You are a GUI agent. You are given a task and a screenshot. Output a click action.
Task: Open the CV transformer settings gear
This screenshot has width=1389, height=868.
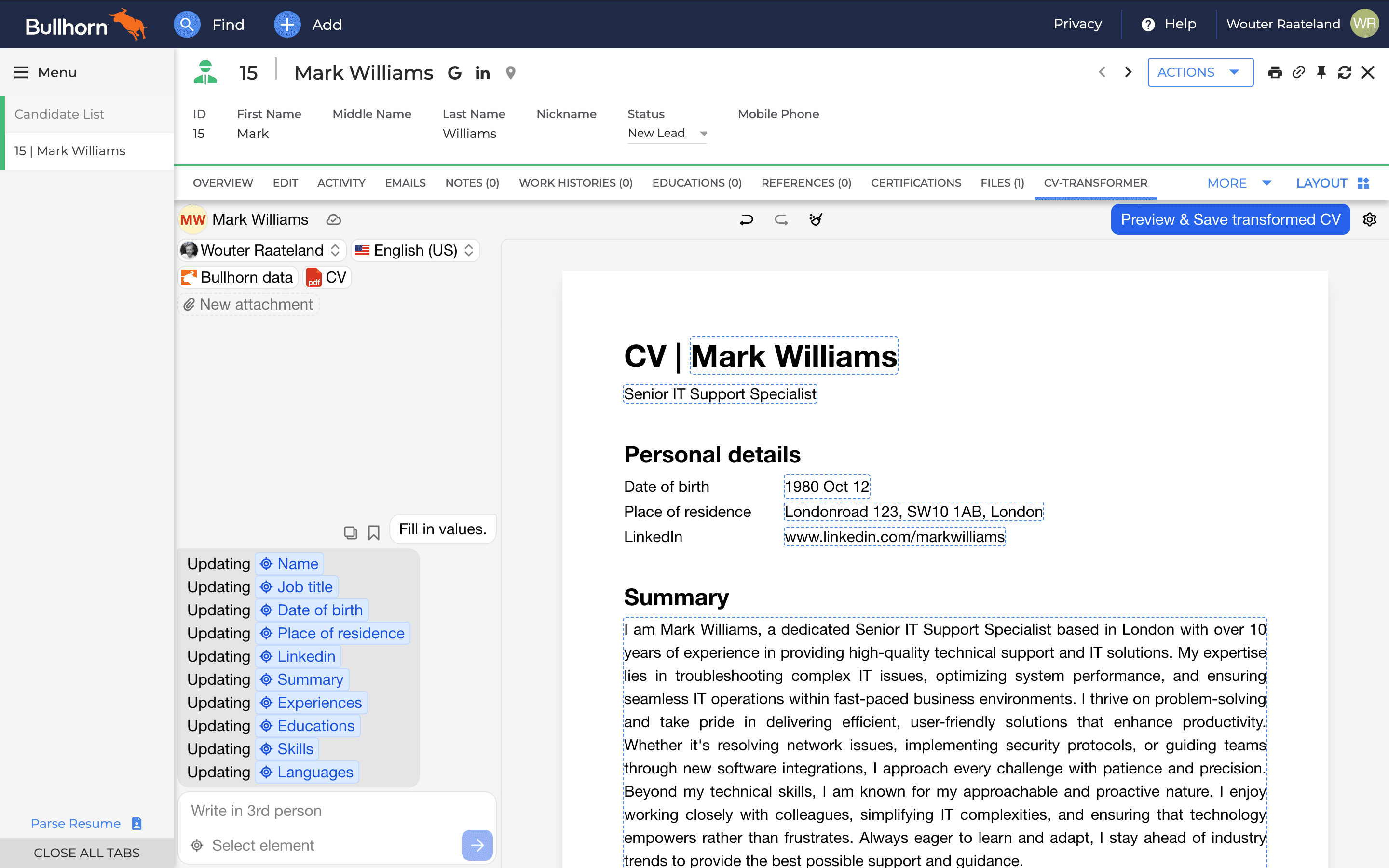pyautogui.click(x=1370, y=219)
